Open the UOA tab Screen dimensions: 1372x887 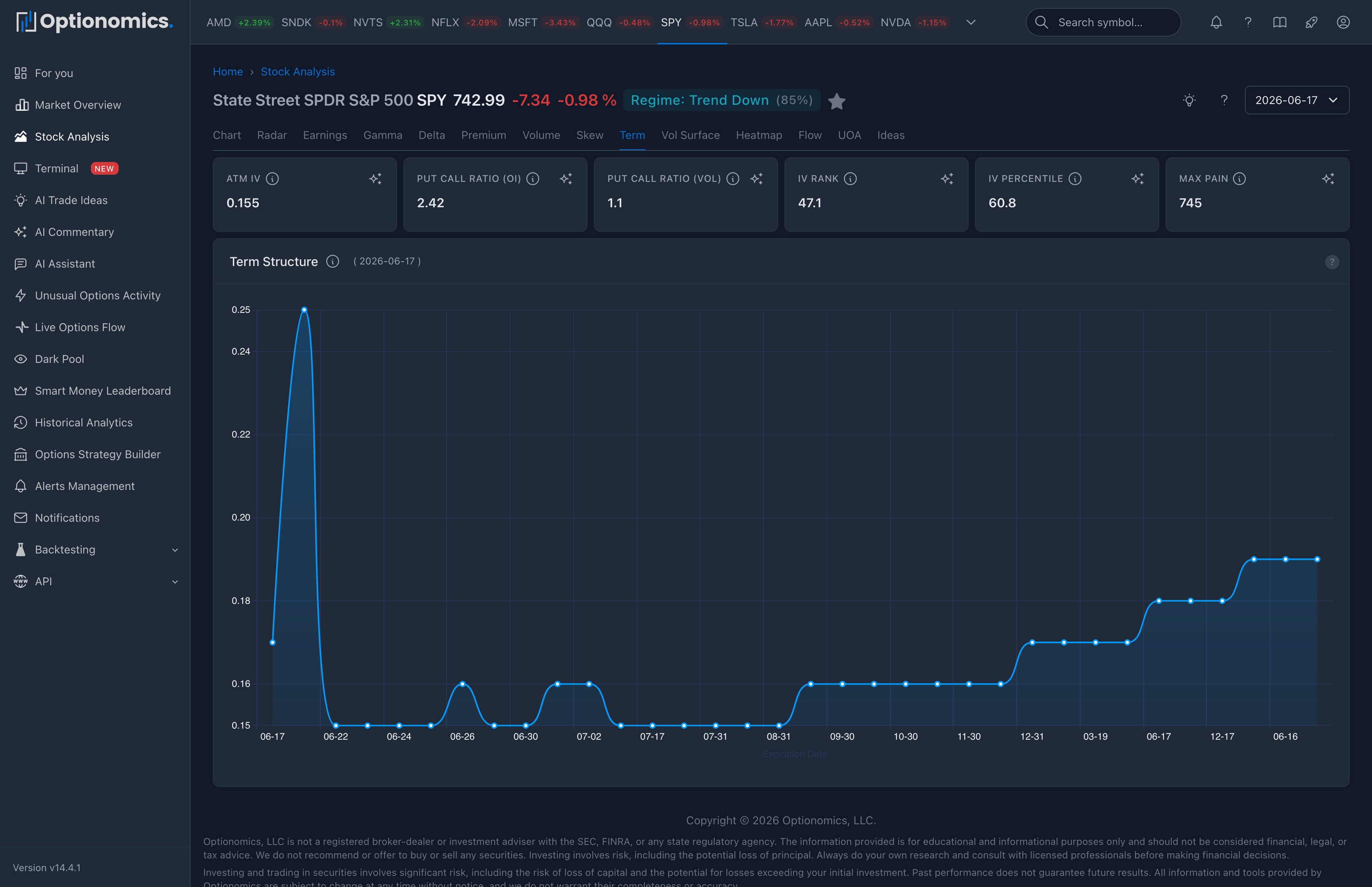point(849,135)
